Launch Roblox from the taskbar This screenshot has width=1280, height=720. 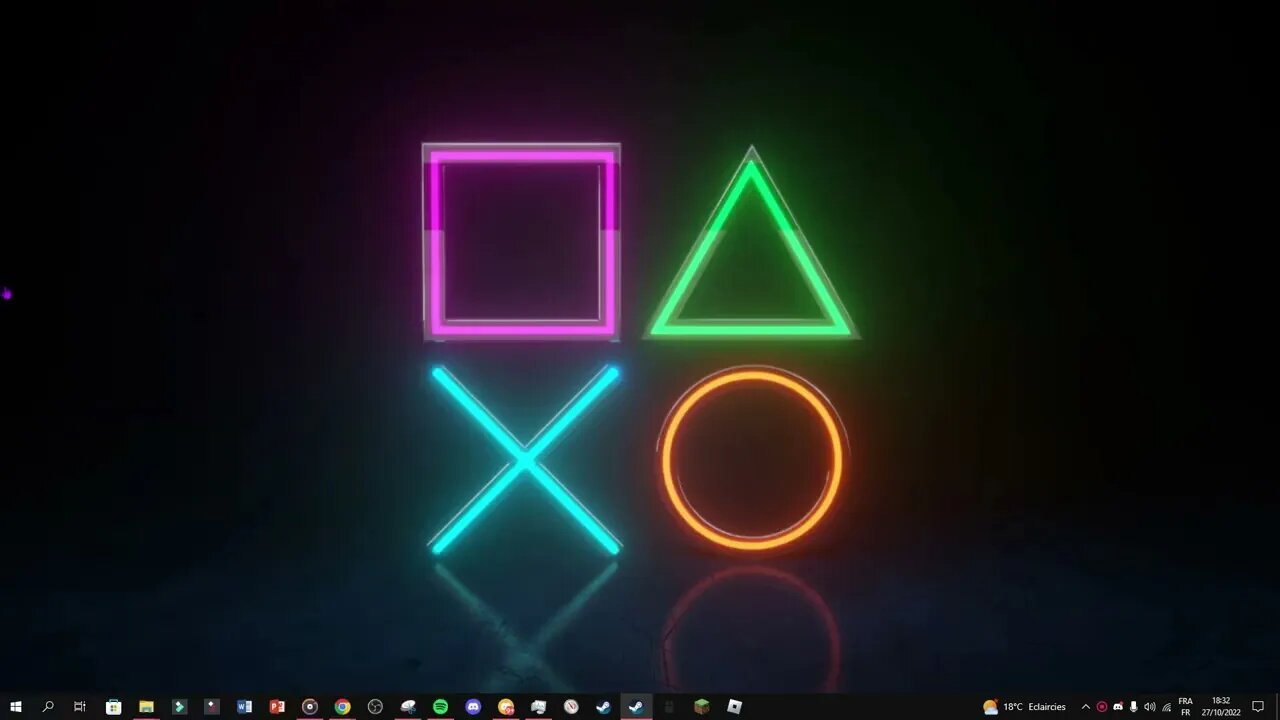(x=734, y=707)
